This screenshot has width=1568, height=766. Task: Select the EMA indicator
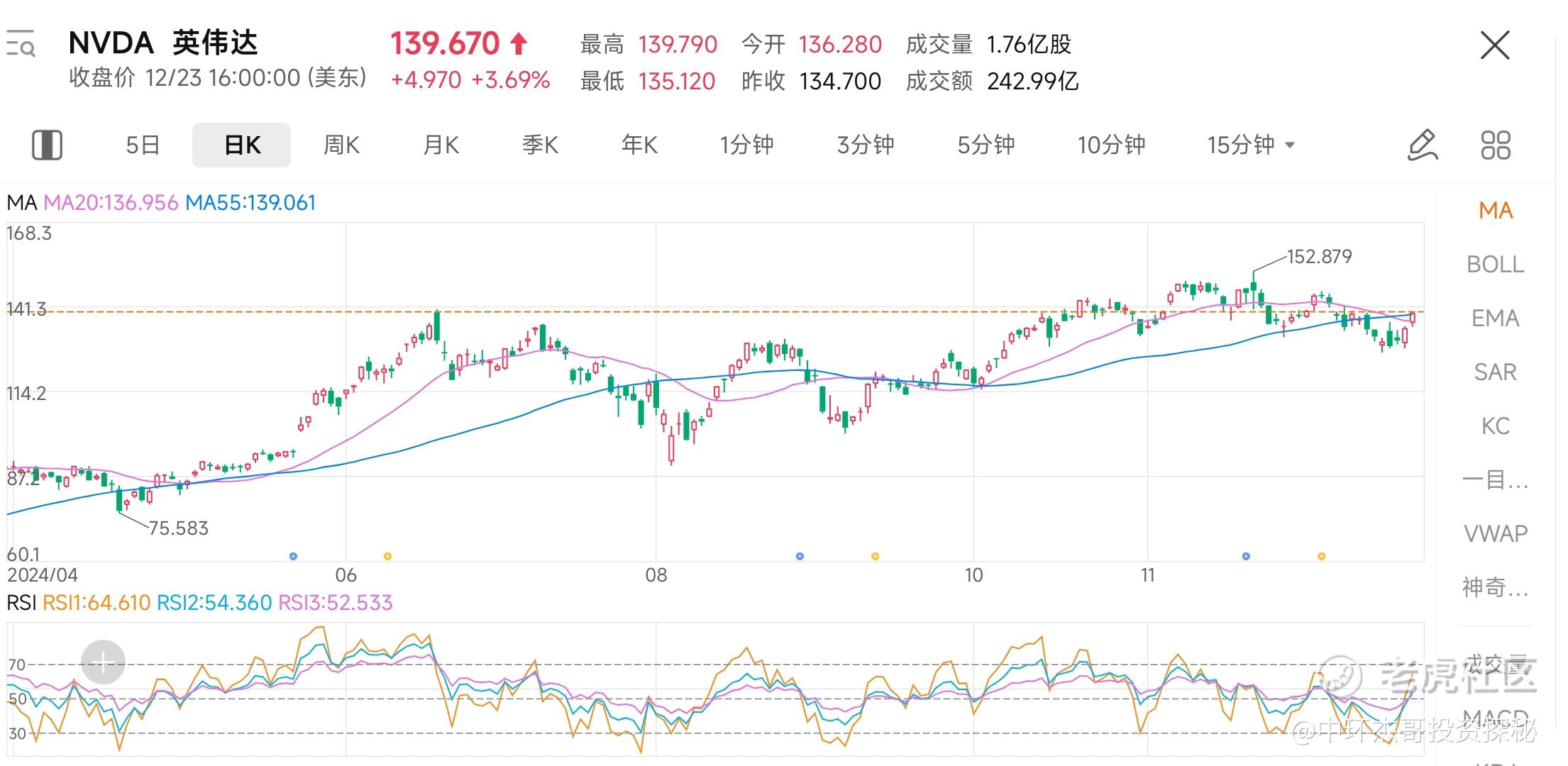1496,318
